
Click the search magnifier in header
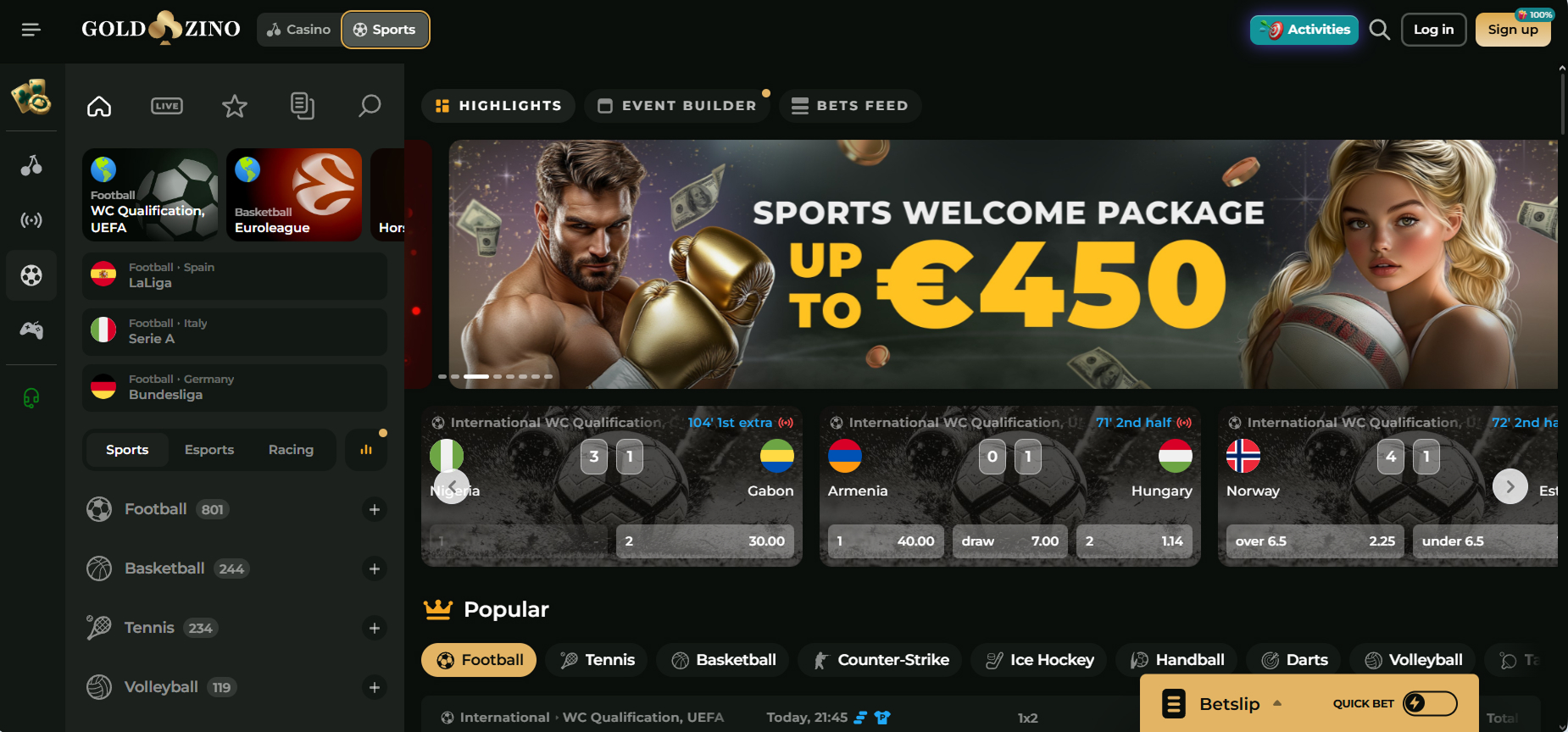tap(1379, 30)
